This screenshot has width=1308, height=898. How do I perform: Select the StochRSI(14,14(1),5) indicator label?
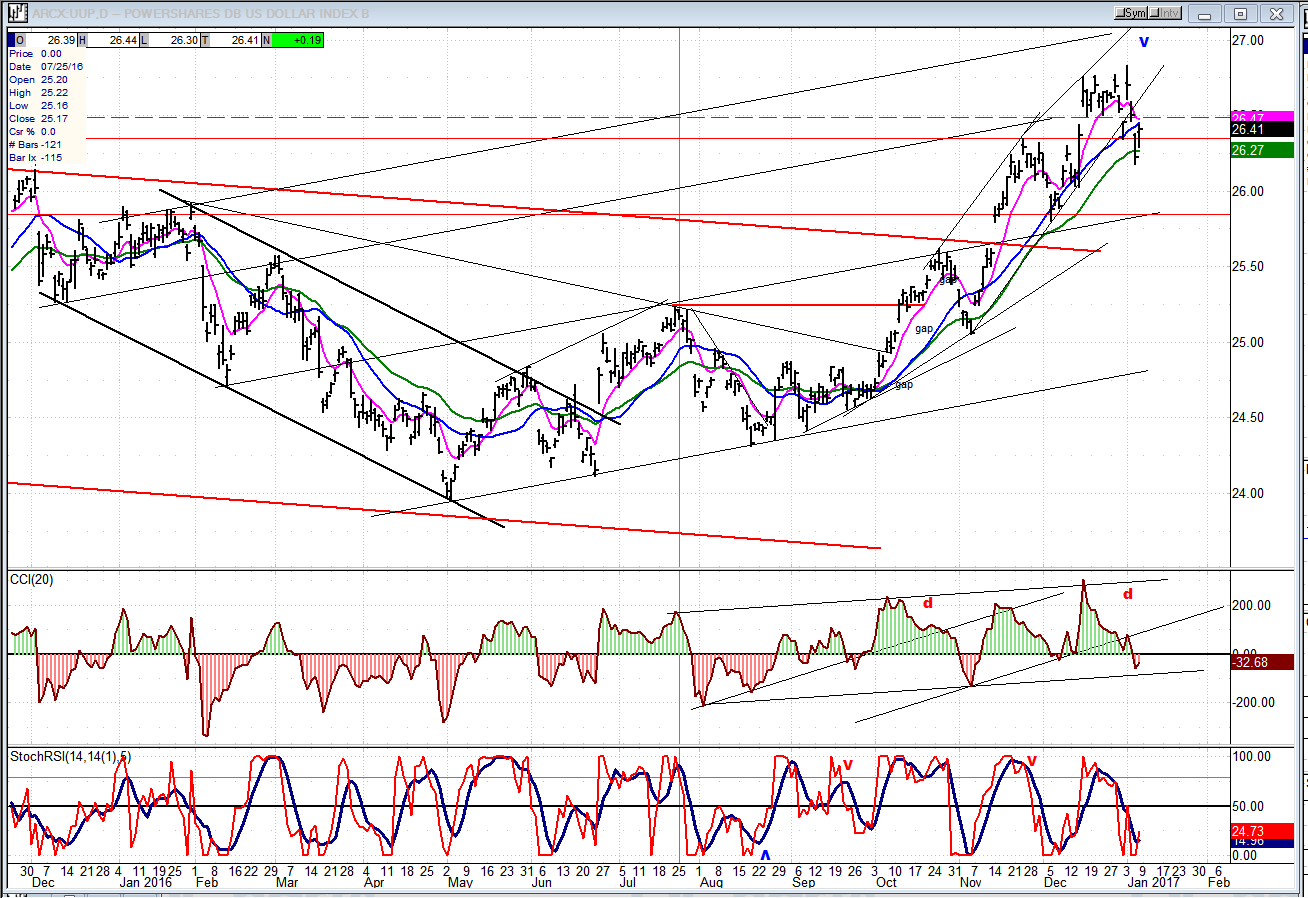[x=70, y=756]
